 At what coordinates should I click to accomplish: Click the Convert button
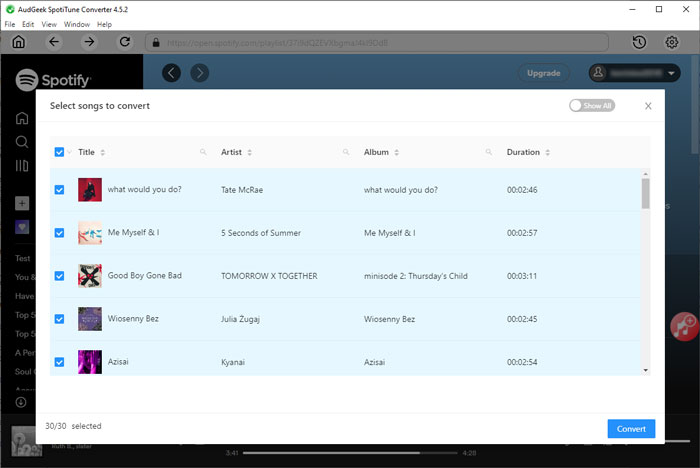click(631, 429)
